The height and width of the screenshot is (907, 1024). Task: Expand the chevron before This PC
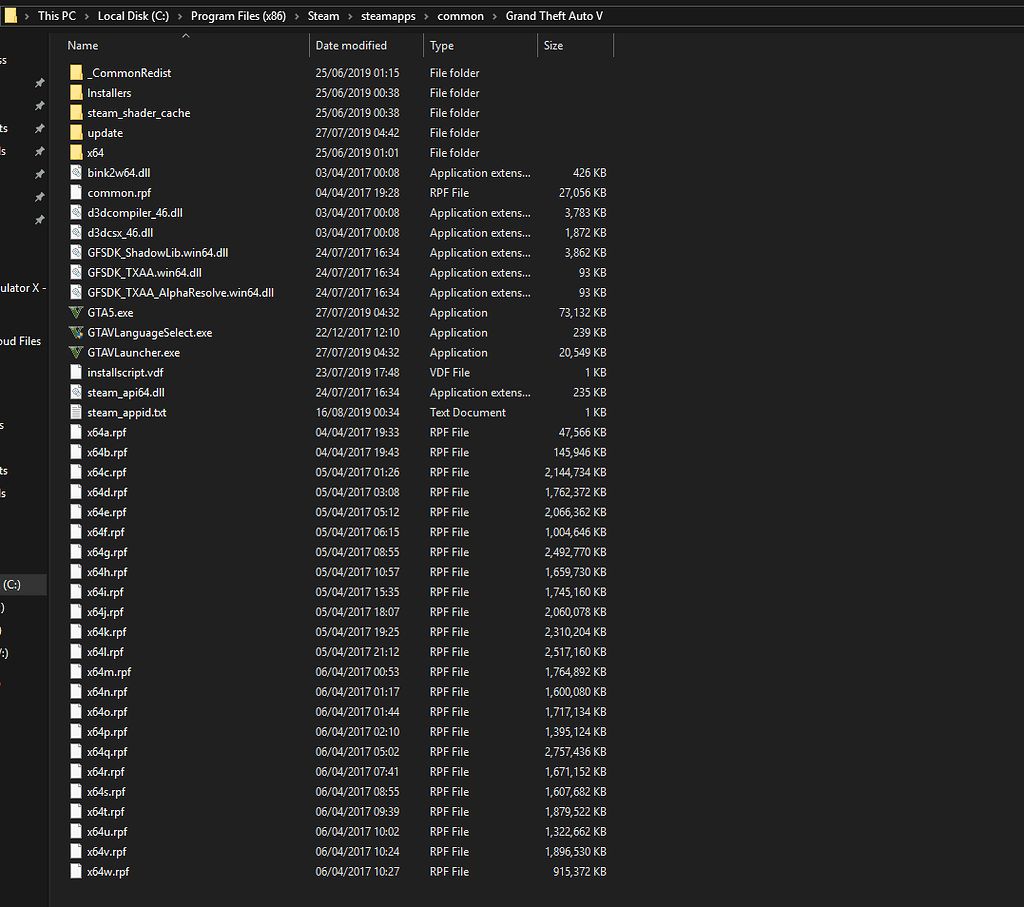(x=27, y=16)
